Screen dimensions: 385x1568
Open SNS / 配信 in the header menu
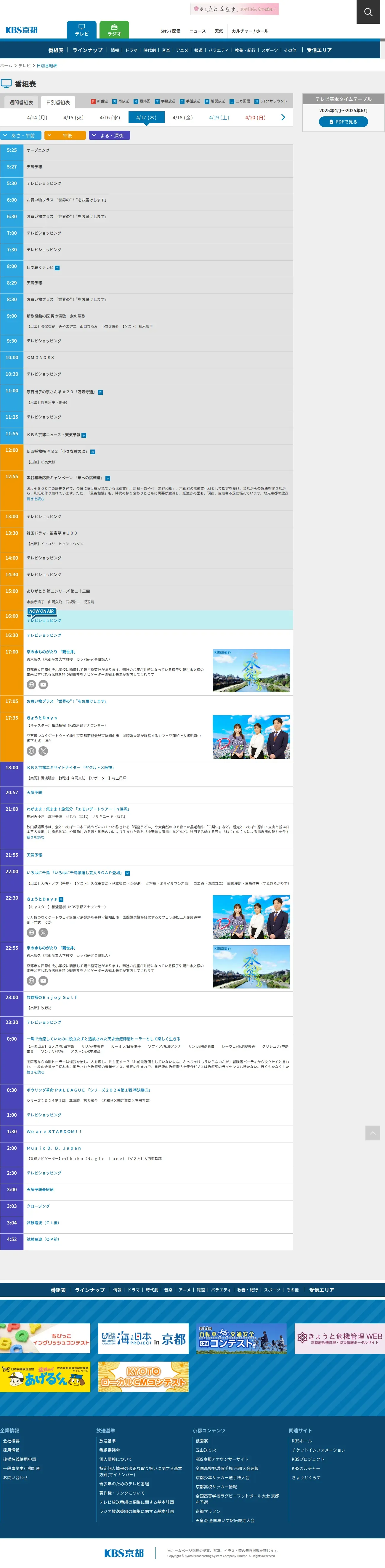point(171,31)
